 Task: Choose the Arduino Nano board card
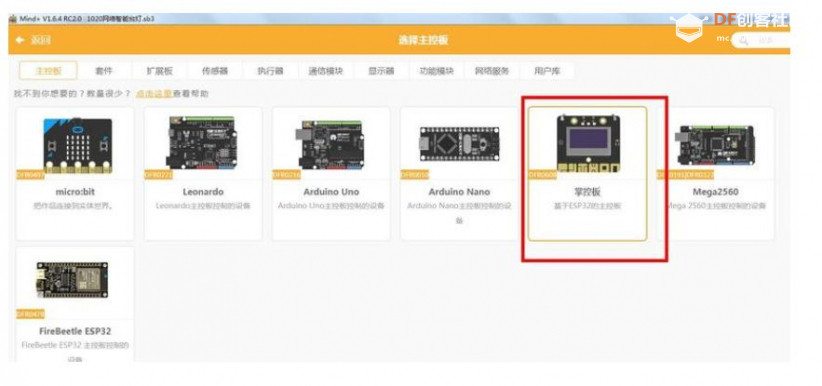pos(459,174)
